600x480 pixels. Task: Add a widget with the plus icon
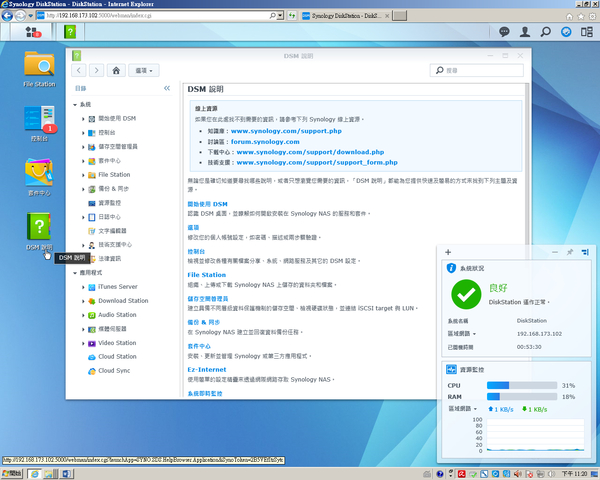(x=448, y=253)
